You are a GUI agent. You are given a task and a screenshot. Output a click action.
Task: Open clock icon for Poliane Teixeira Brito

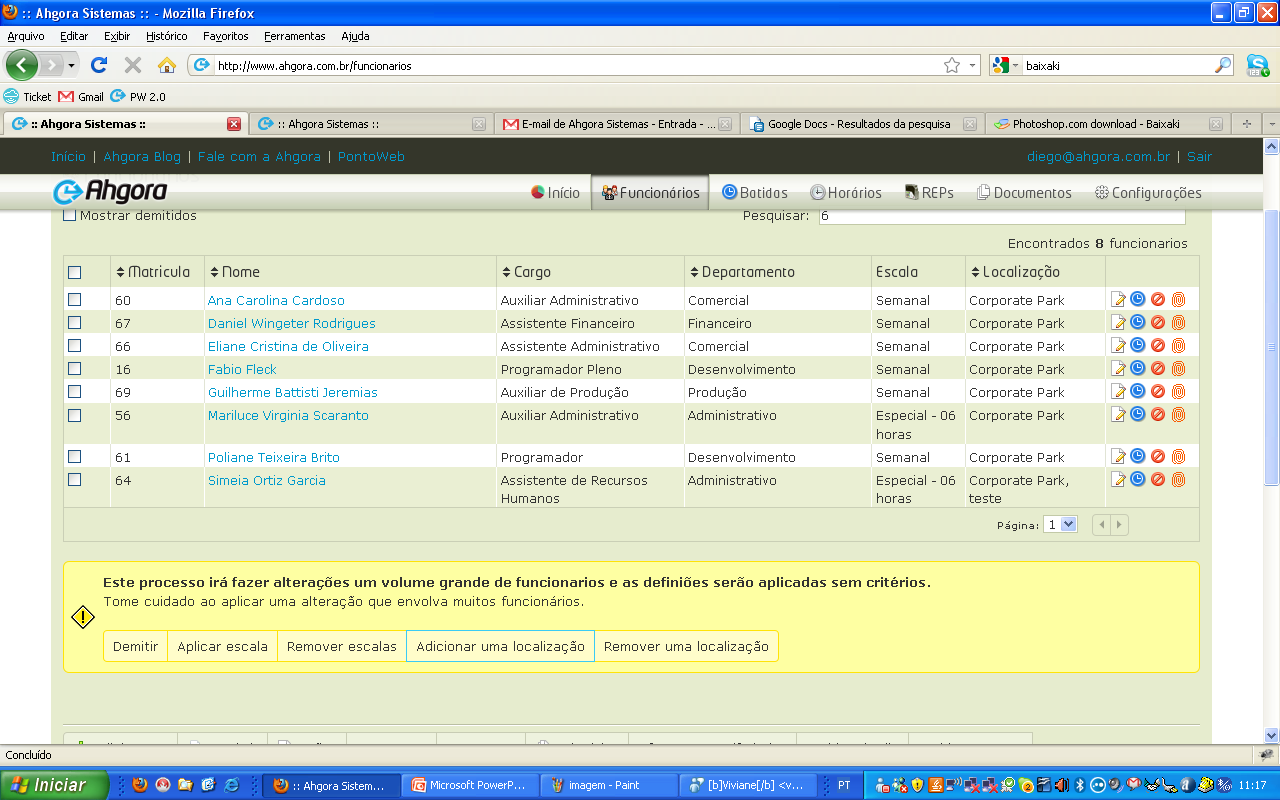click(1138, 456)
